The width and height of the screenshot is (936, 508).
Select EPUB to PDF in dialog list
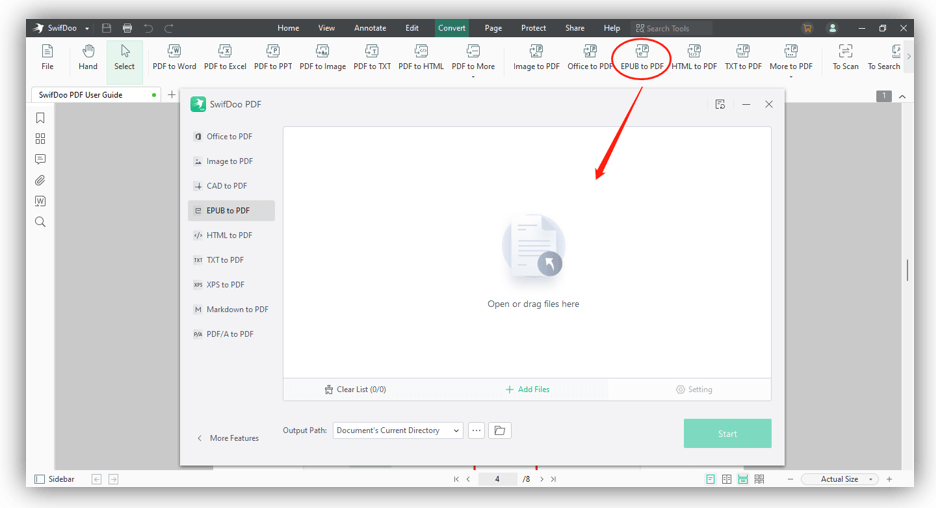[x=231, y=211]
